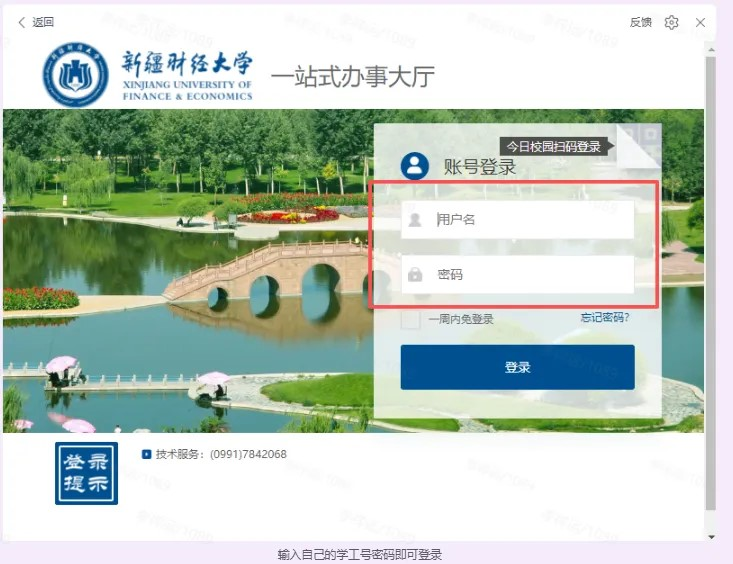Click the Xinjiang University emblem logo

click(x=75, y=75)
